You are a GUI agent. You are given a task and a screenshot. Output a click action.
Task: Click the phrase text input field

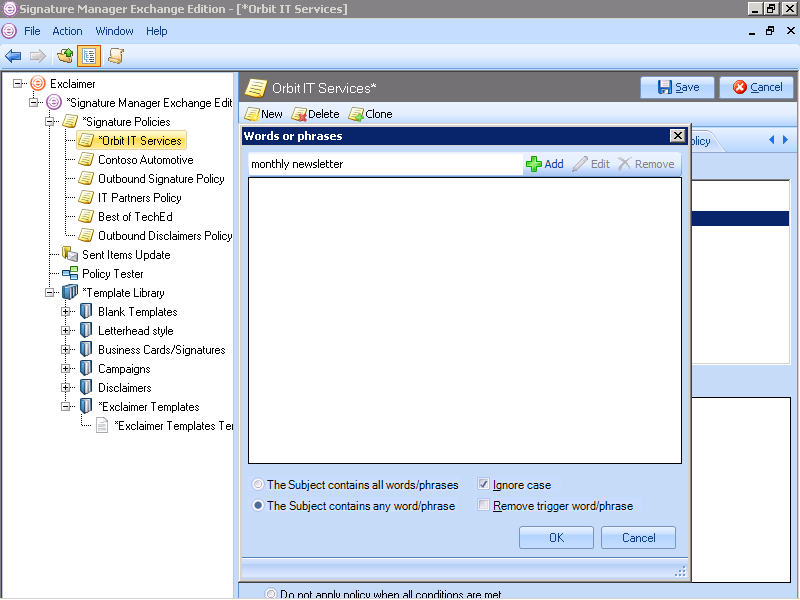coord(386,164)
